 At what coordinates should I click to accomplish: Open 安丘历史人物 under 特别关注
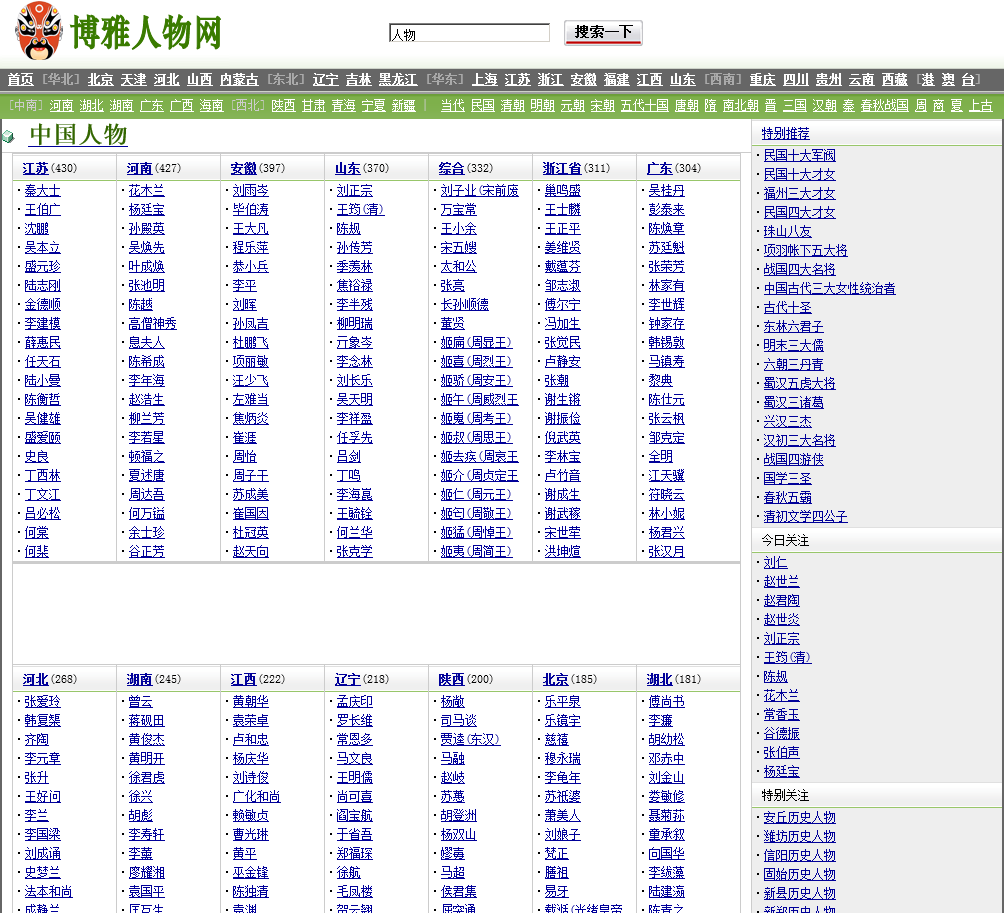pyautogui.click(x=799, y=818)
